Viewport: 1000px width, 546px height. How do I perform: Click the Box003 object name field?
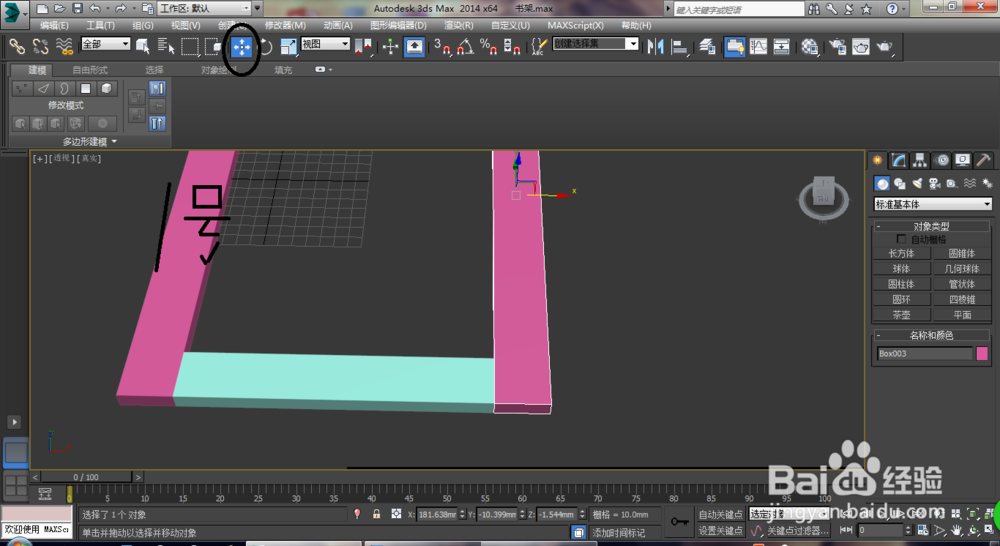(924, 353)
